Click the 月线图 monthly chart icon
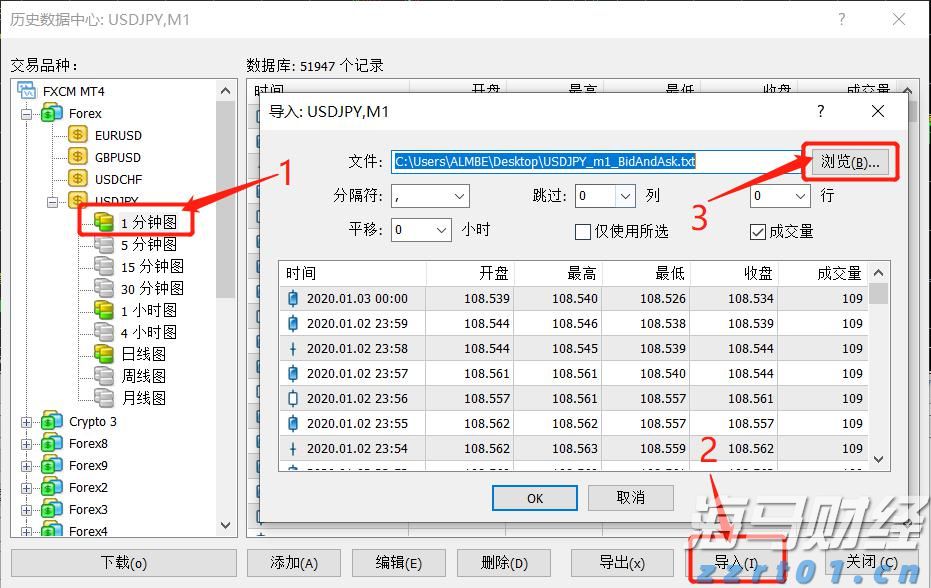The height and width of the screenshot is (588, 931). pyautogui.click(x=104, y=398)
